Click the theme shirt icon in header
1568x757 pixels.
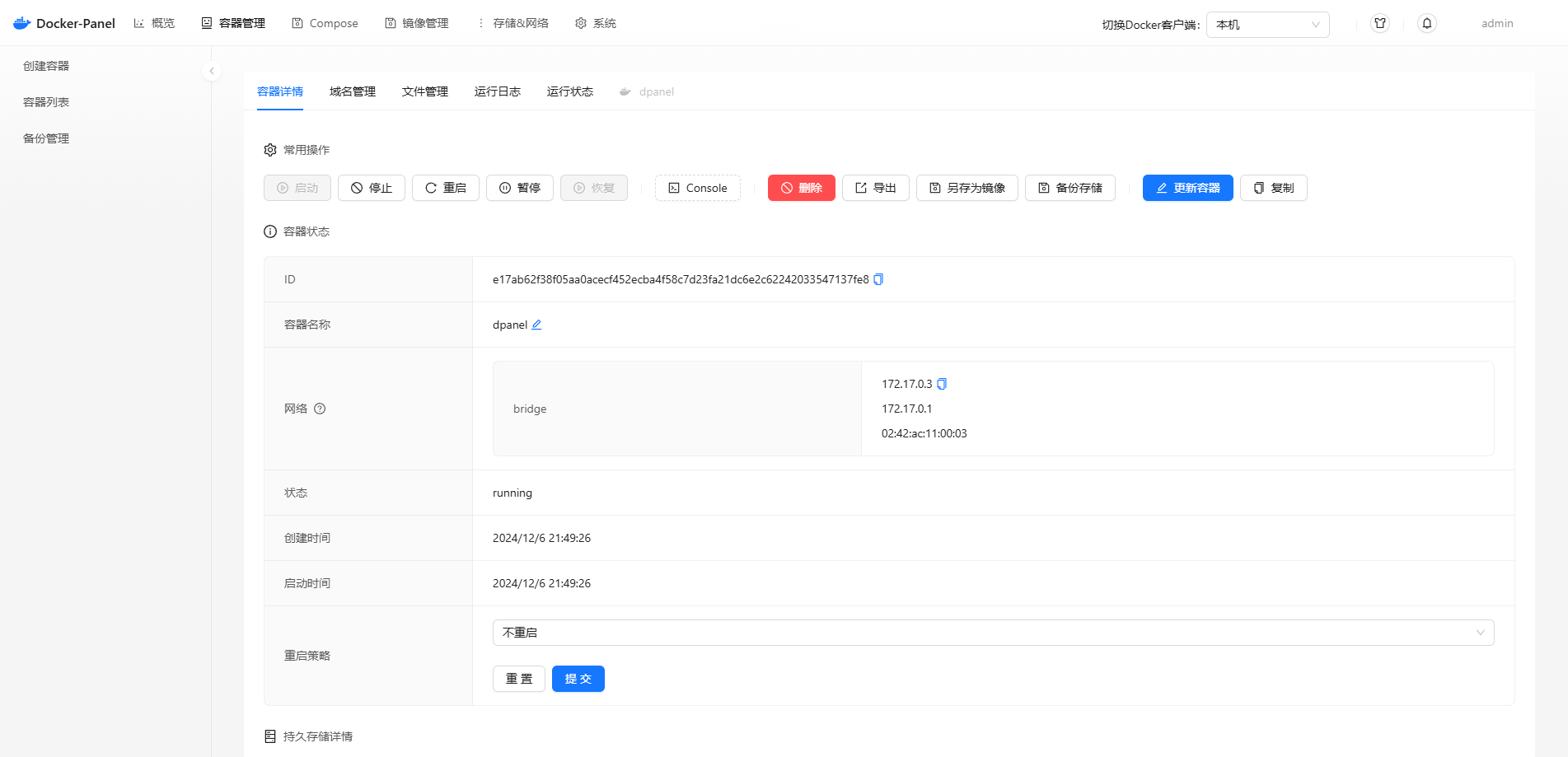tap(1380, 24)
